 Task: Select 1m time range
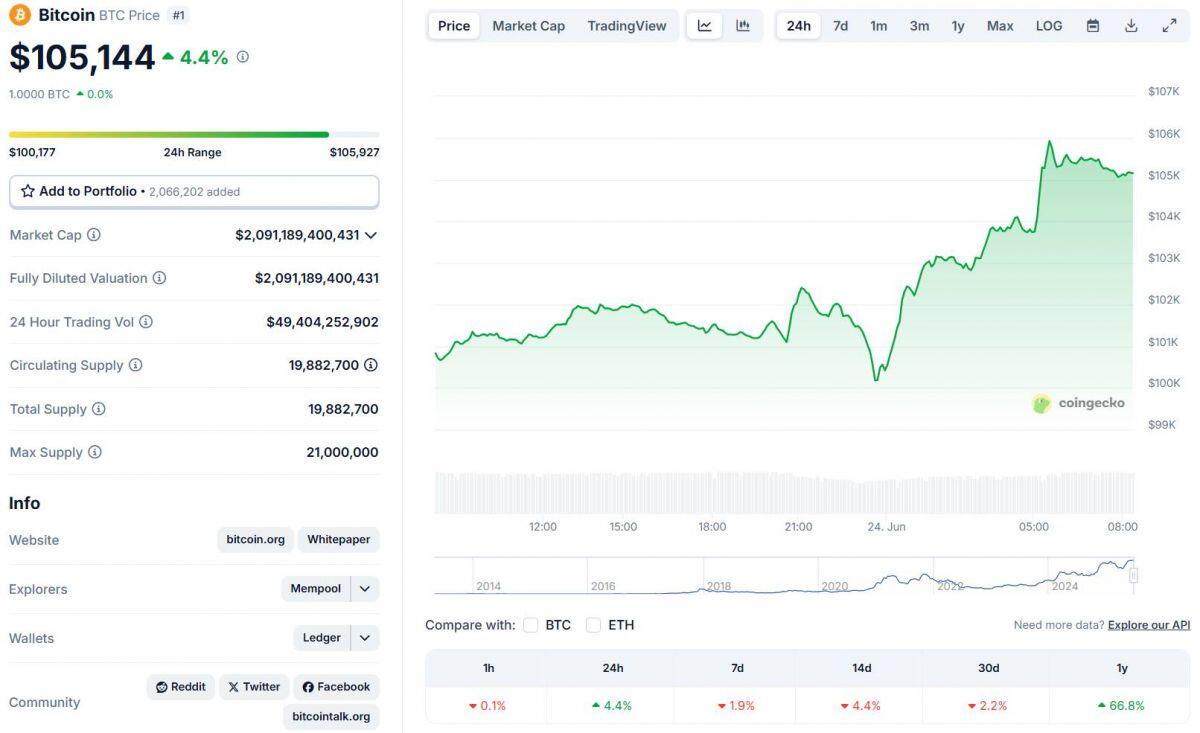pos(879,26)
